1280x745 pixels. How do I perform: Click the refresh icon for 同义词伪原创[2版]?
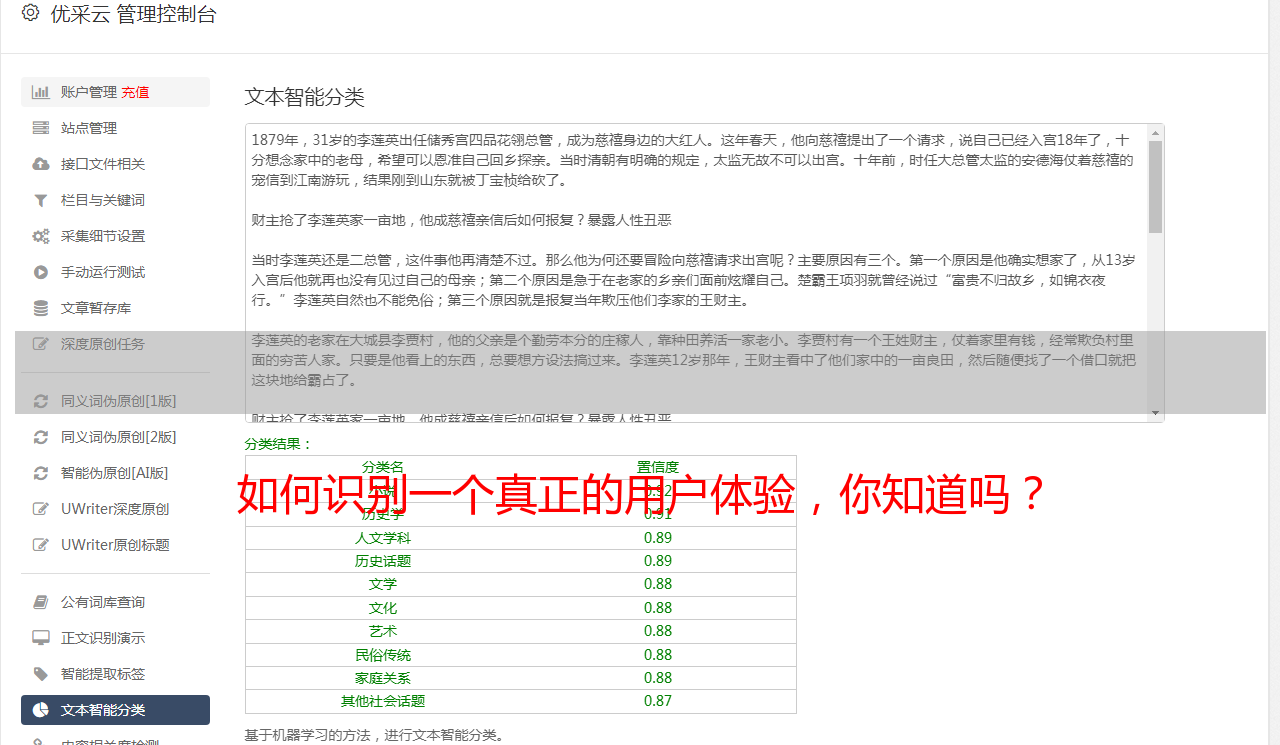click(x=41, y=437)
